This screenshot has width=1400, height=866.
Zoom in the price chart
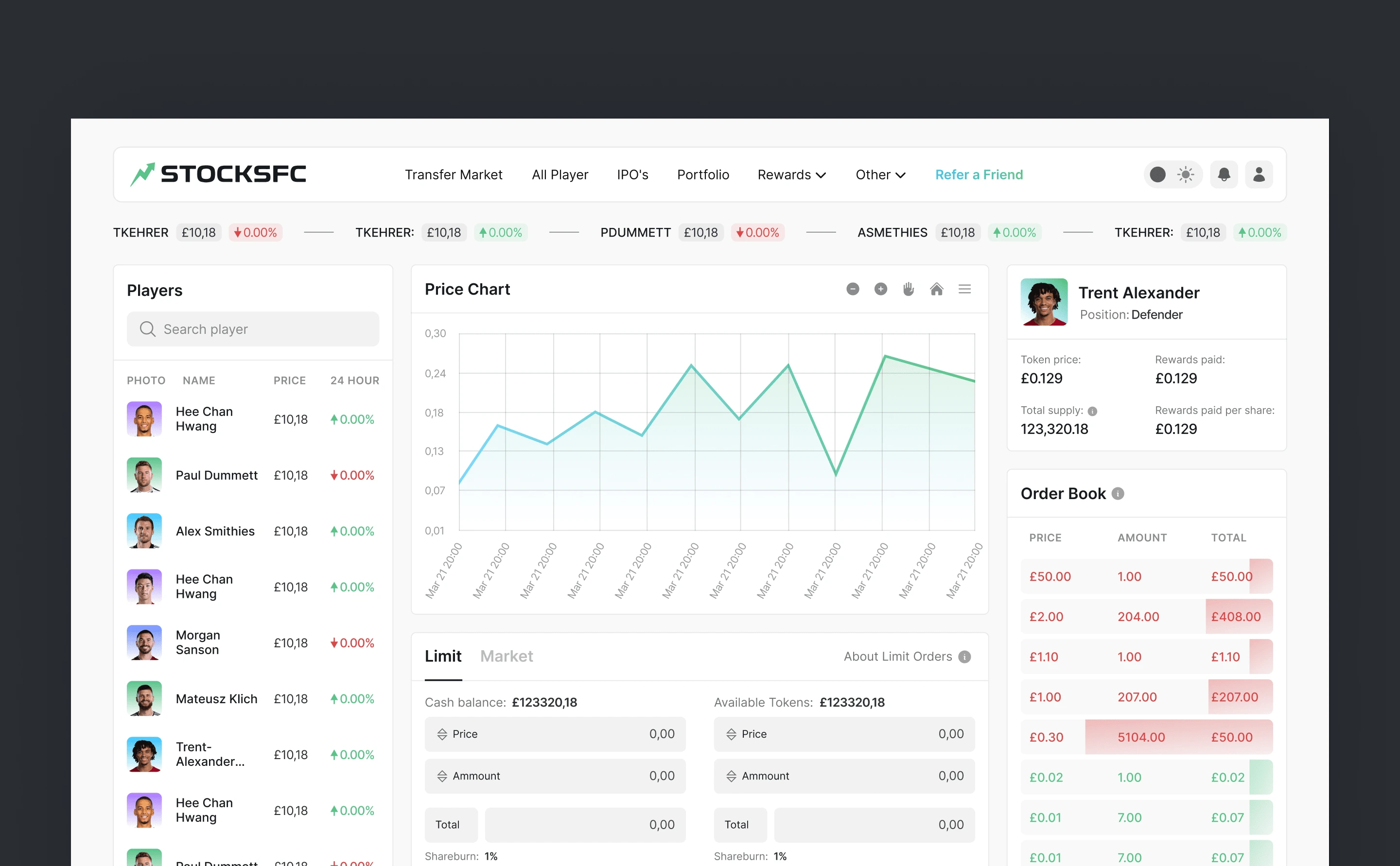pos(881,289)
